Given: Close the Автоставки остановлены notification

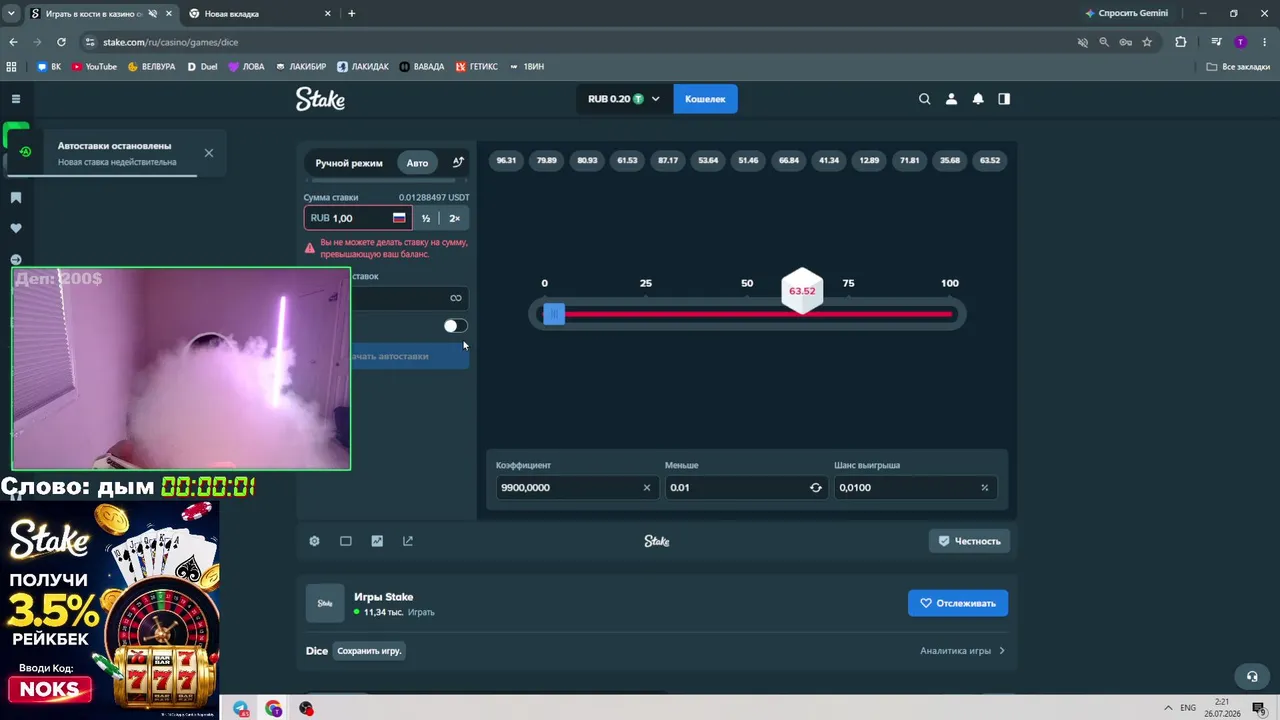Looking at the screenshot, I should point(209,153).
